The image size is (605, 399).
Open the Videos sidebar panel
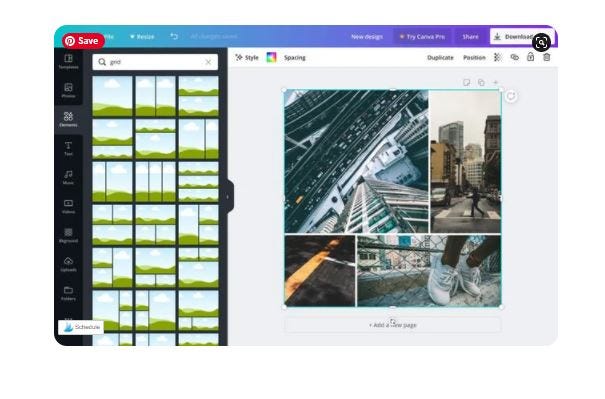(68, 206)
